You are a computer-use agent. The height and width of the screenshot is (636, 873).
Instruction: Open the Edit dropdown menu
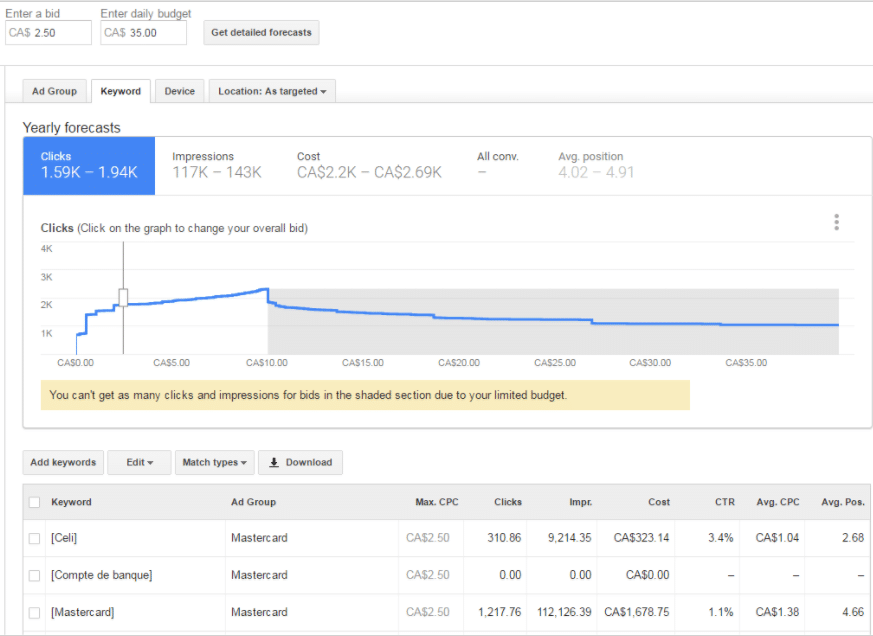(x=139, y=462)
